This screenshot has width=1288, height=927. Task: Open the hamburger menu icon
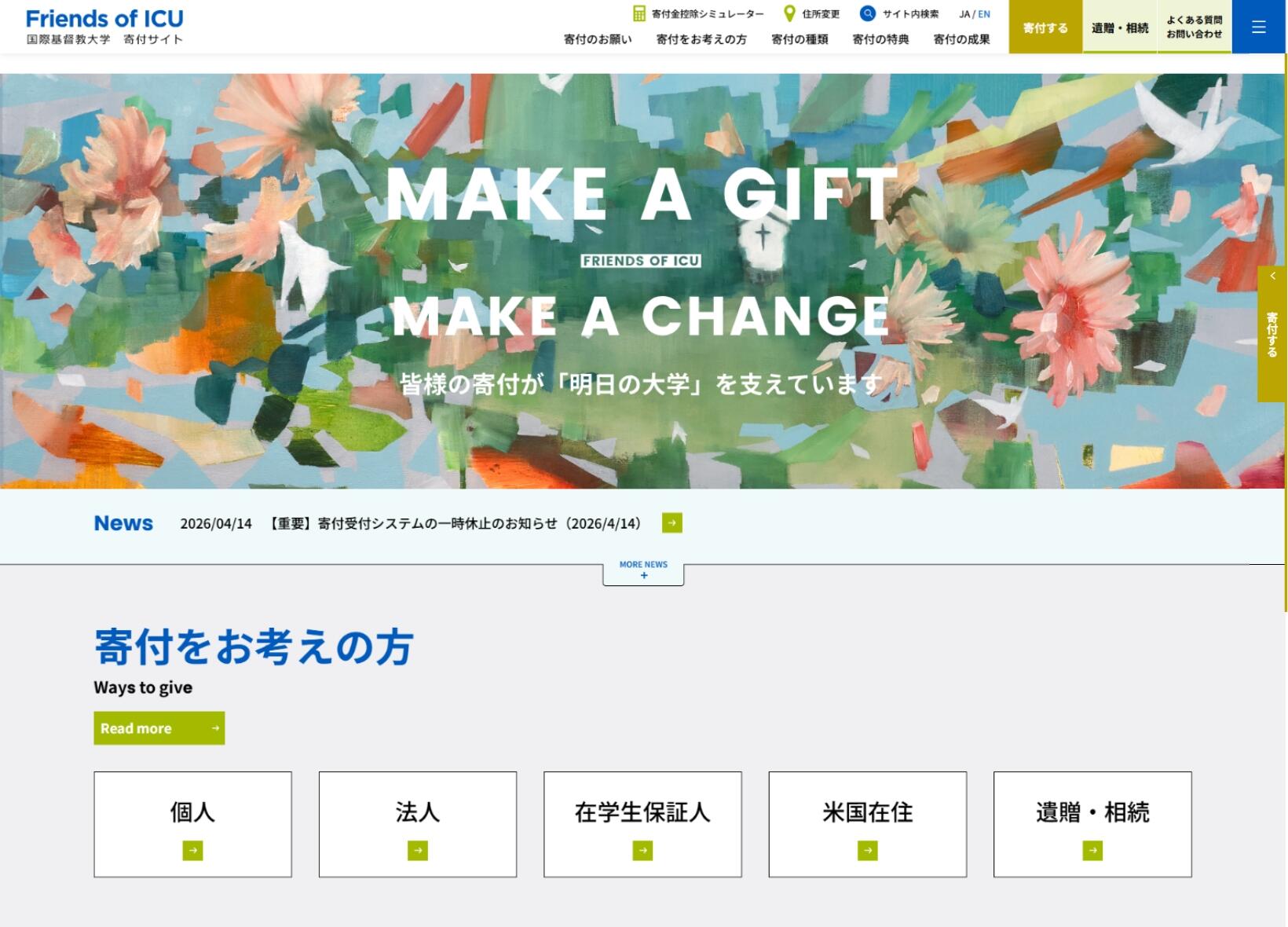(x=1258, y=27)
